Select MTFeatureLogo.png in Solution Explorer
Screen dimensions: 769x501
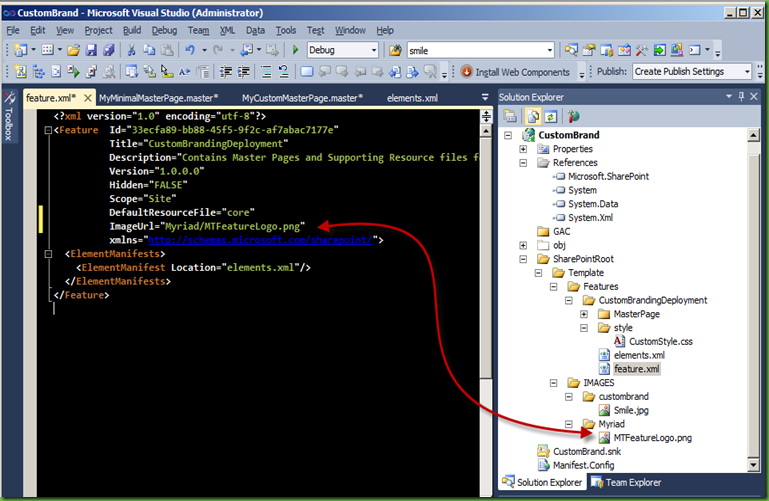[x=652, y=438]
